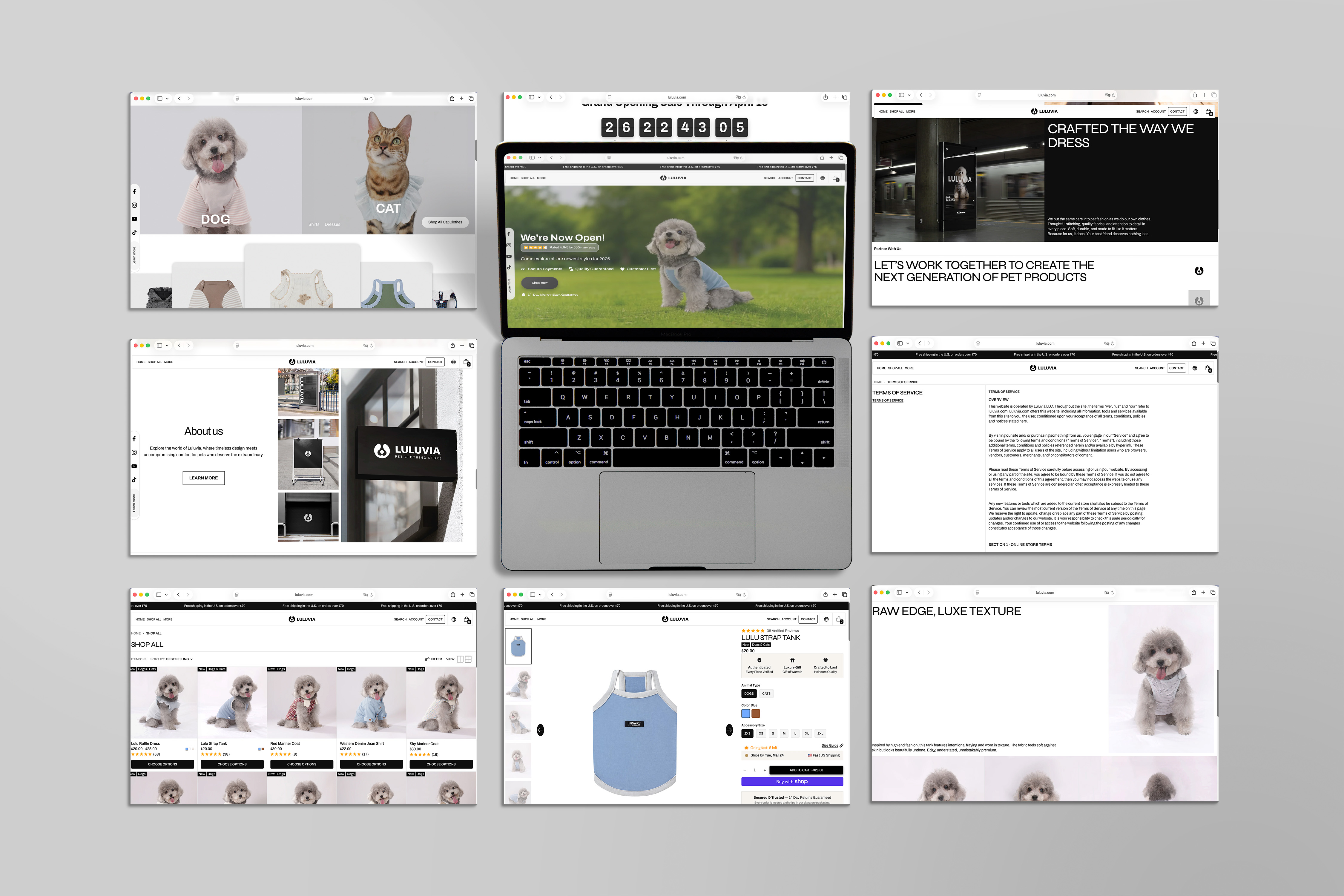This screenshot has width=1344, height=896.
Task: Click previous-image arrow on Lulu Strap Tank page
Action: pyautogui.click(x=541, y=730)
